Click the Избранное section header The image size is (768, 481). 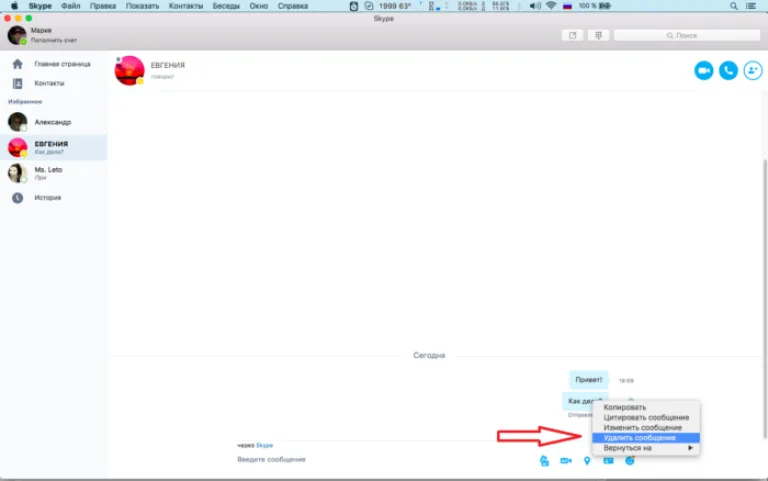[x=25, y=102]
